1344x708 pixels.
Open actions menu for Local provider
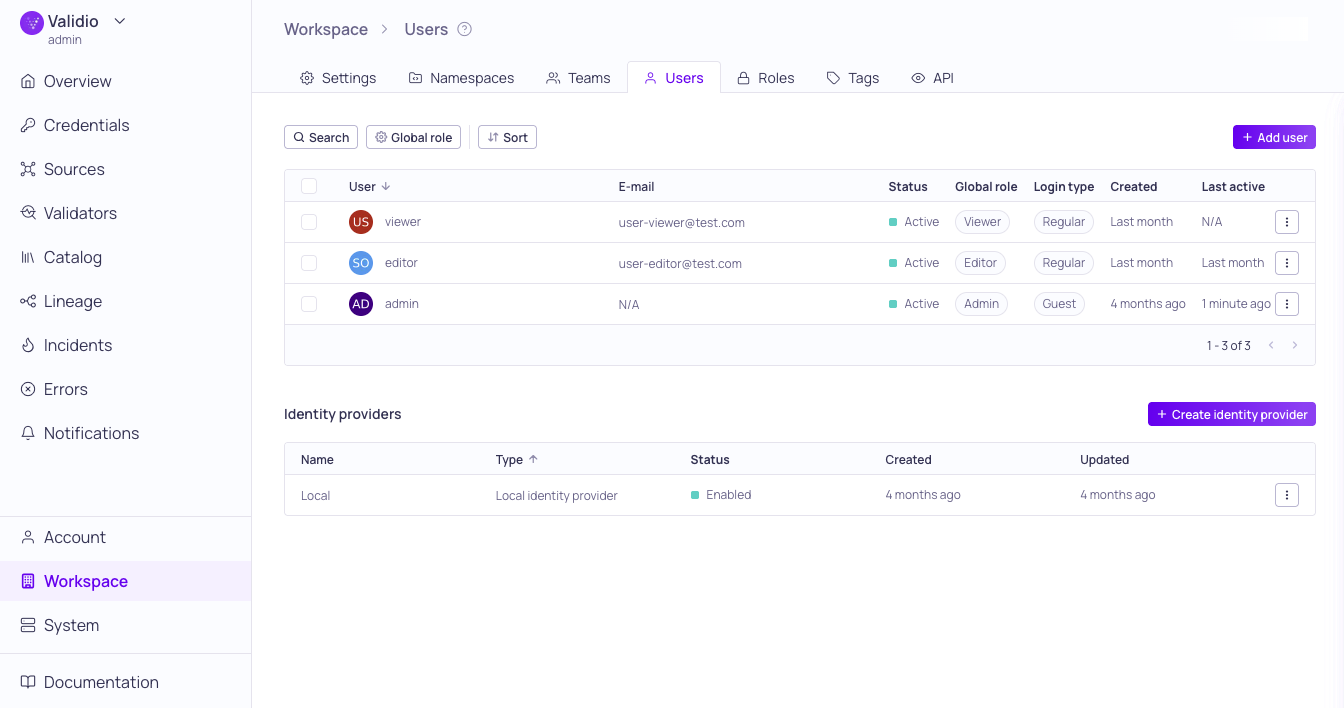[1287, 495]
